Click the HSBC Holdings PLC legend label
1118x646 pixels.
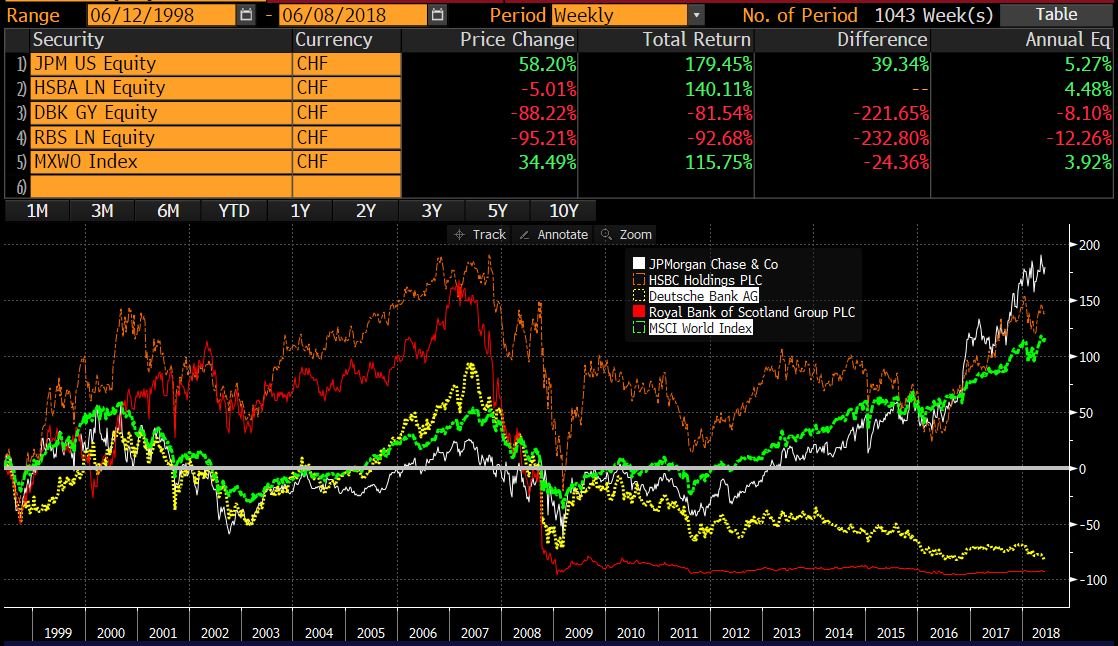(705, 280)
